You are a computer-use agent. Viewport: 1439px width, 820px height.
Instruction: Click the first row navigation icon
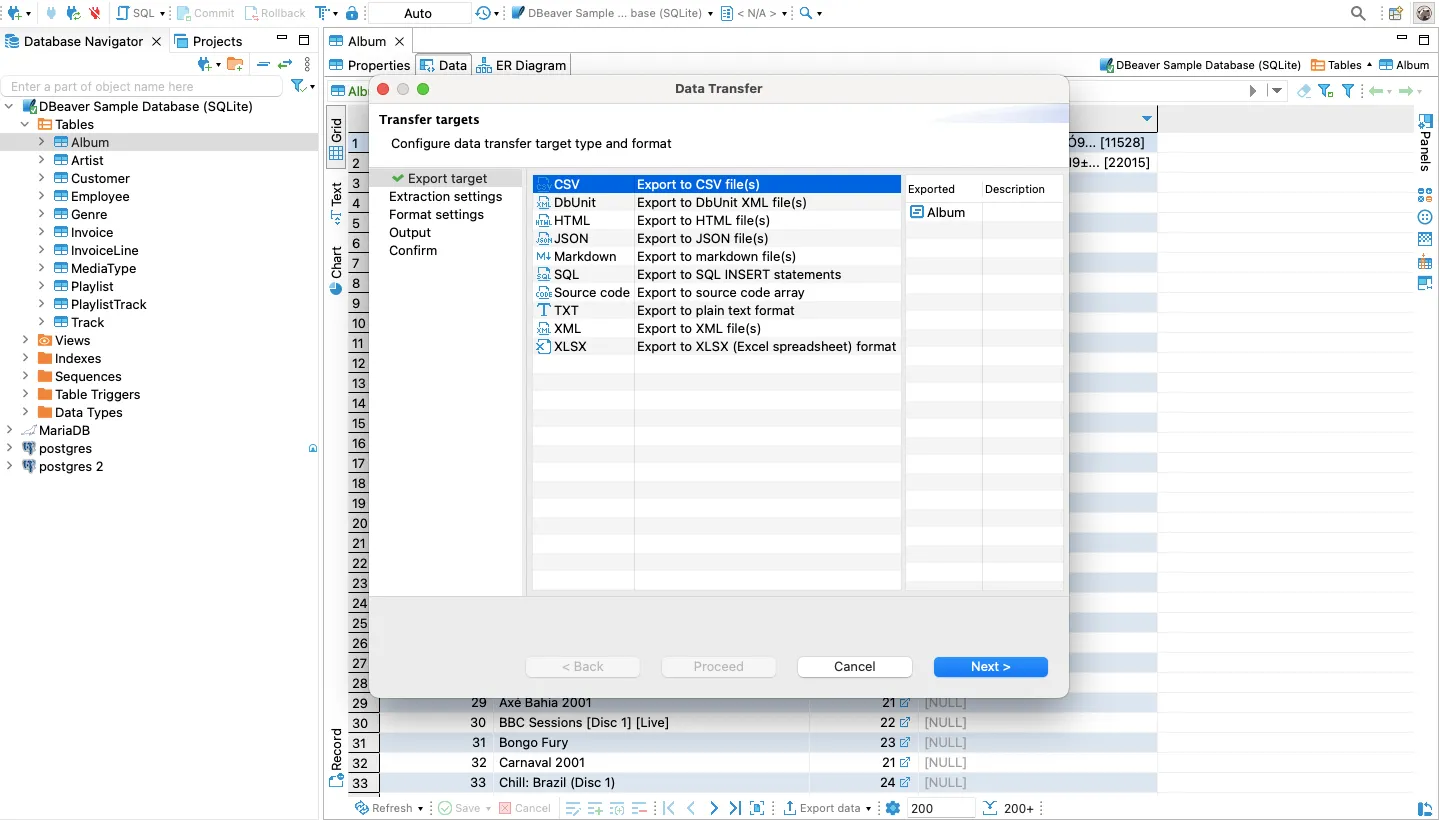click(x=669, y=808)
